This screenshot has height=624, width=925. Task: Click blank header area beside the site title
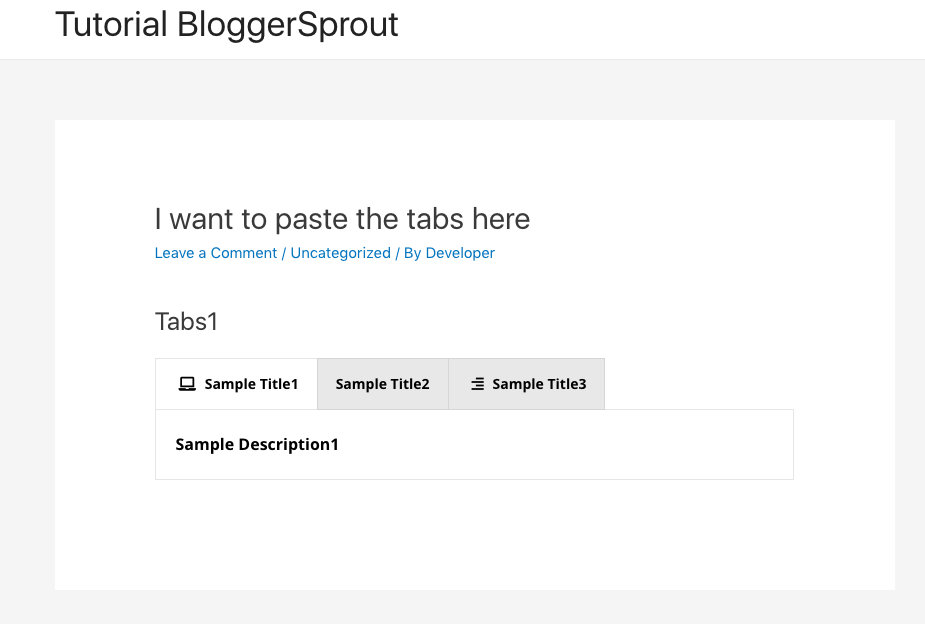649,27
